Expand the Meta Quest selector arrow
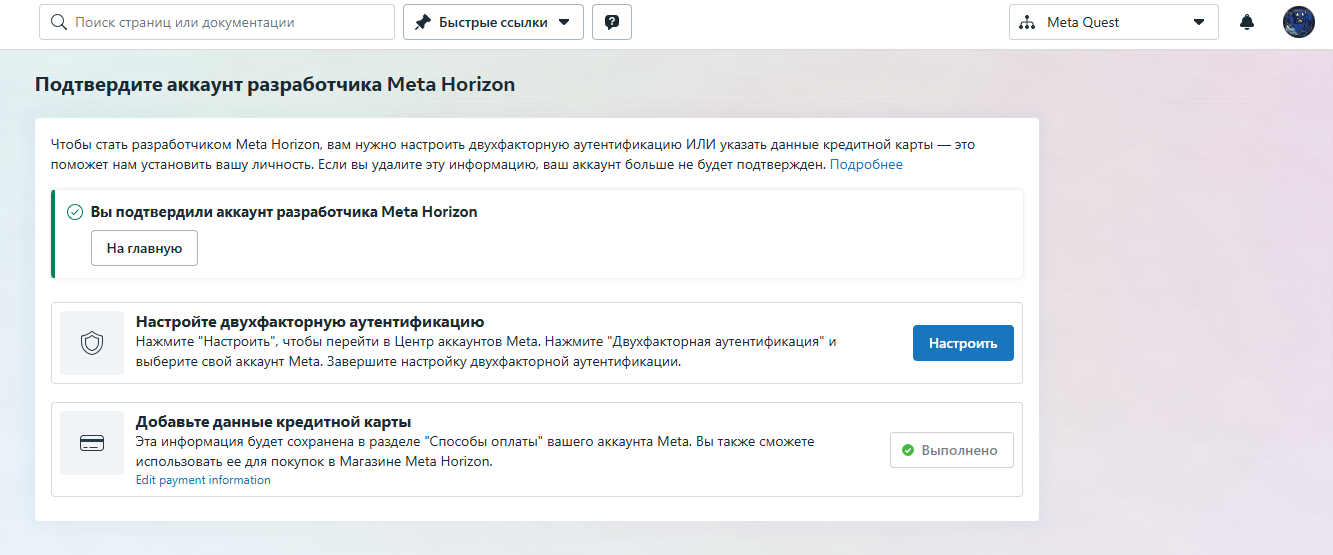The image size is (1333, 555). pyautogui.click(x=1199, y=22)
